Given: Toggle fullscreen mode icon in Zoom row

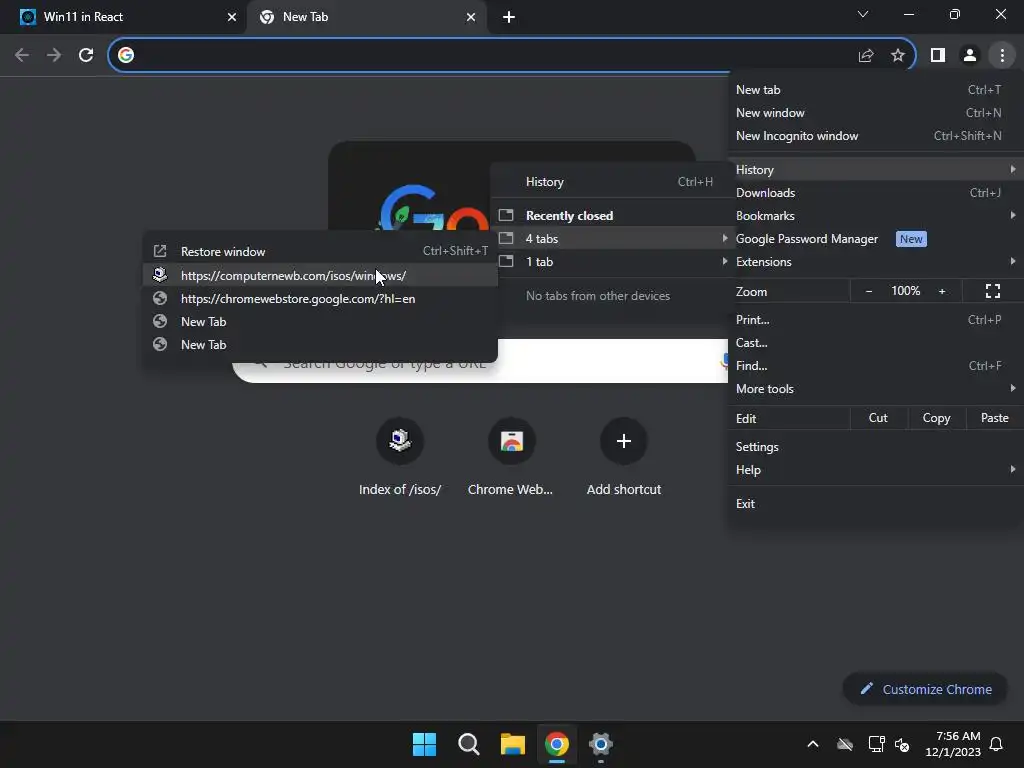Looking at the screenshot, I should click(x=993, y=291).
